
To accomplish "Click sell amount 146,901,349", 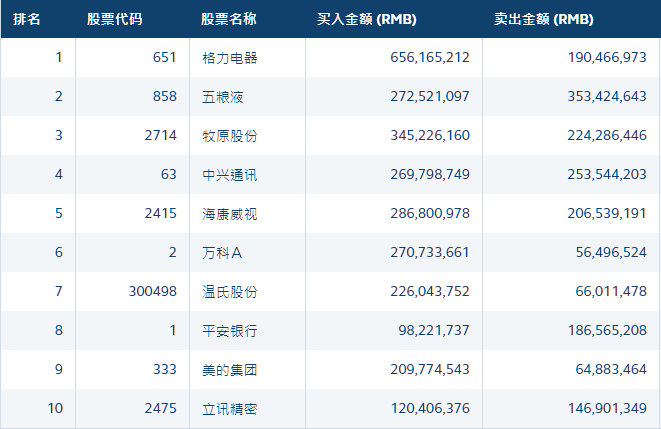I will pyautogui.click(x=607, y=408).
